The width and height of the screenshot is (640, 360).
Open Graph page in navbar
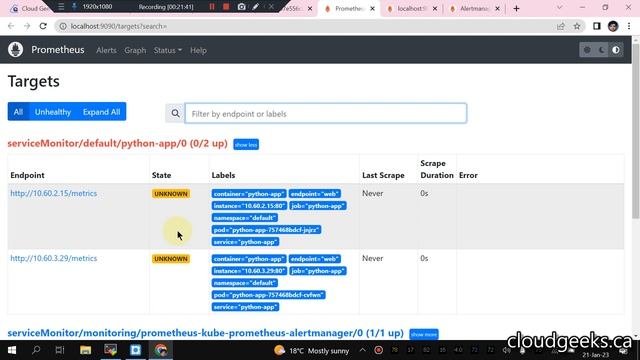coord(135,50)
